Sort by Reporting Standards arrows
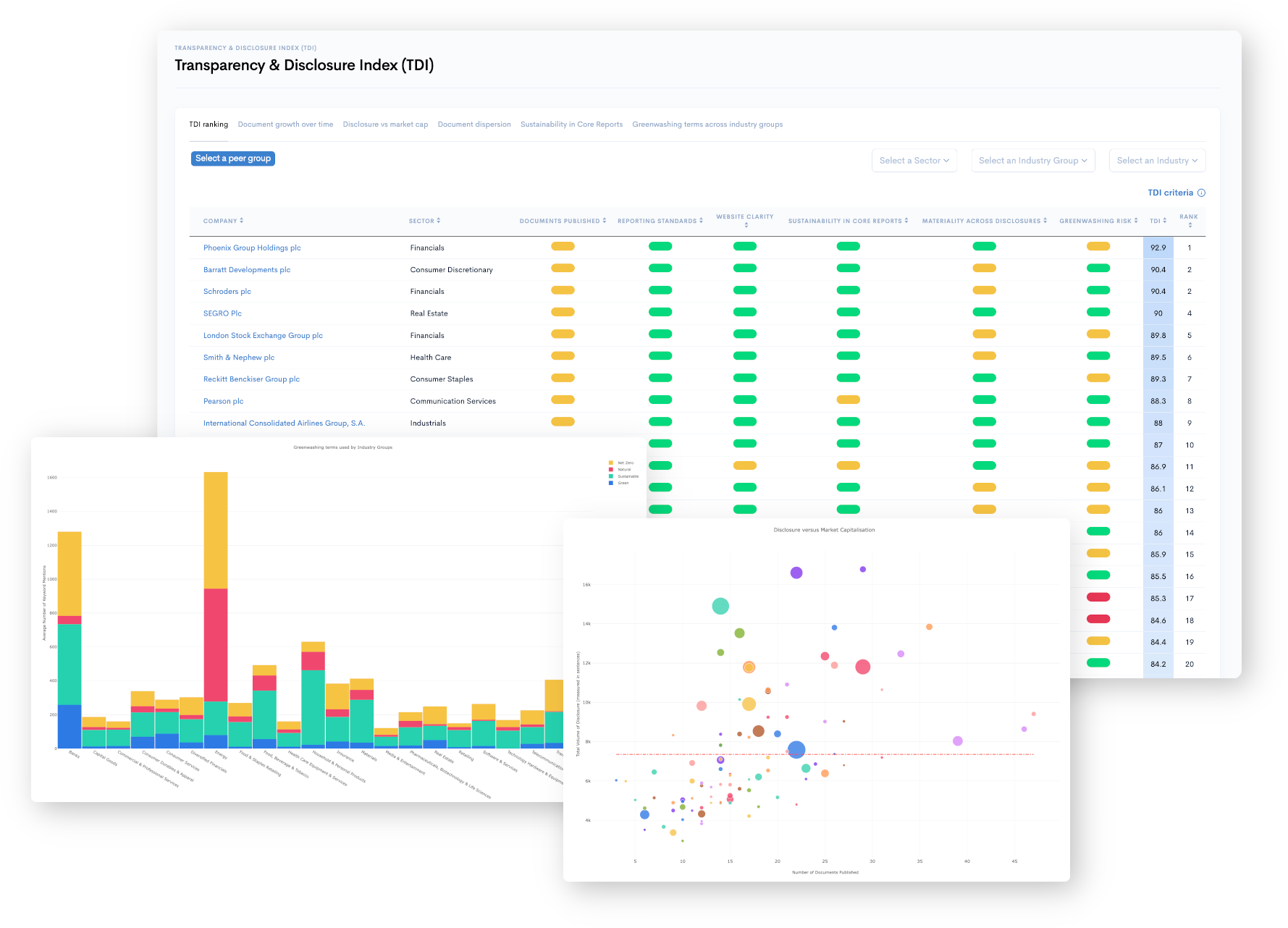Screen dimensions: 1288x928 click(x=701, y=221)
